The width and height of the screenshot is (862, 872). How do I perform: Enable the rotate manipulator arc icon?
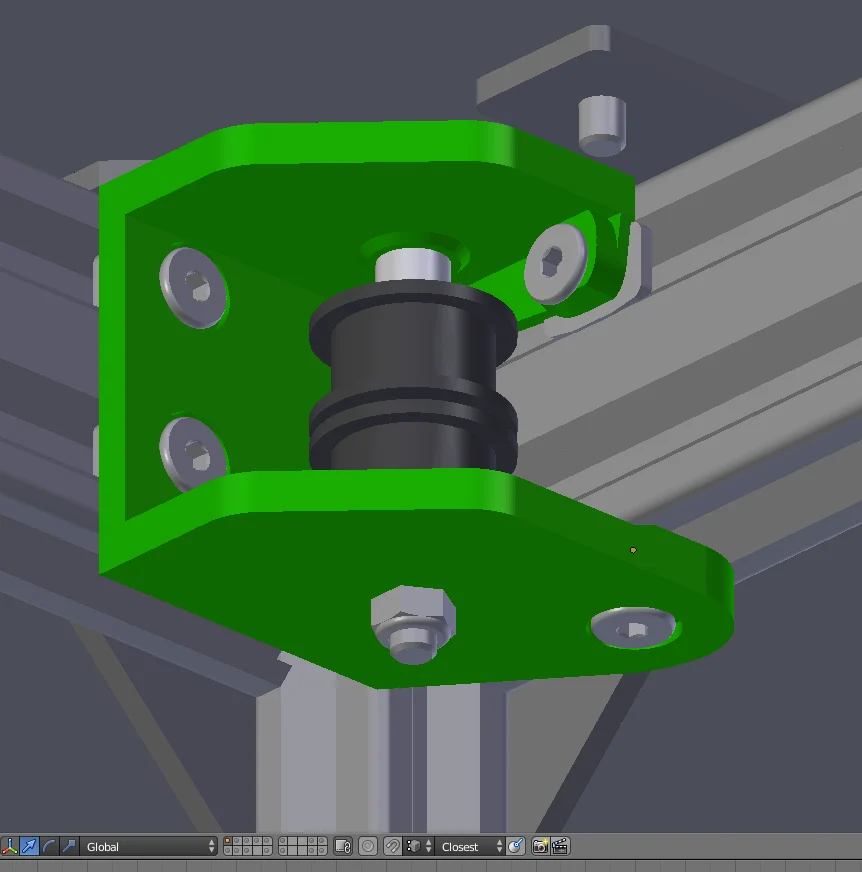tap(49, 846)
